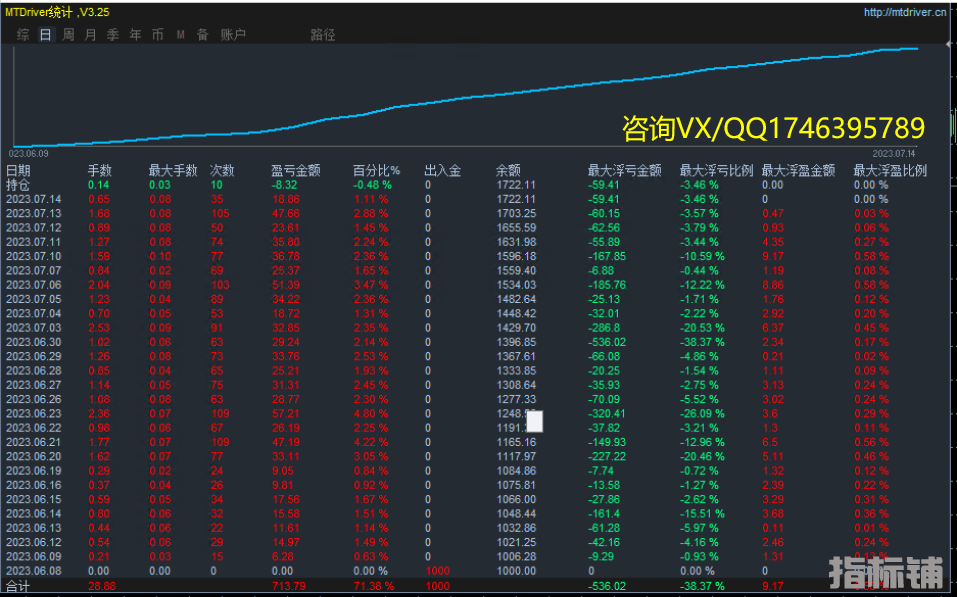Open the 币 (symbol) statistics tab
Viewport: 957px width, 597px height.
(158, 35)
